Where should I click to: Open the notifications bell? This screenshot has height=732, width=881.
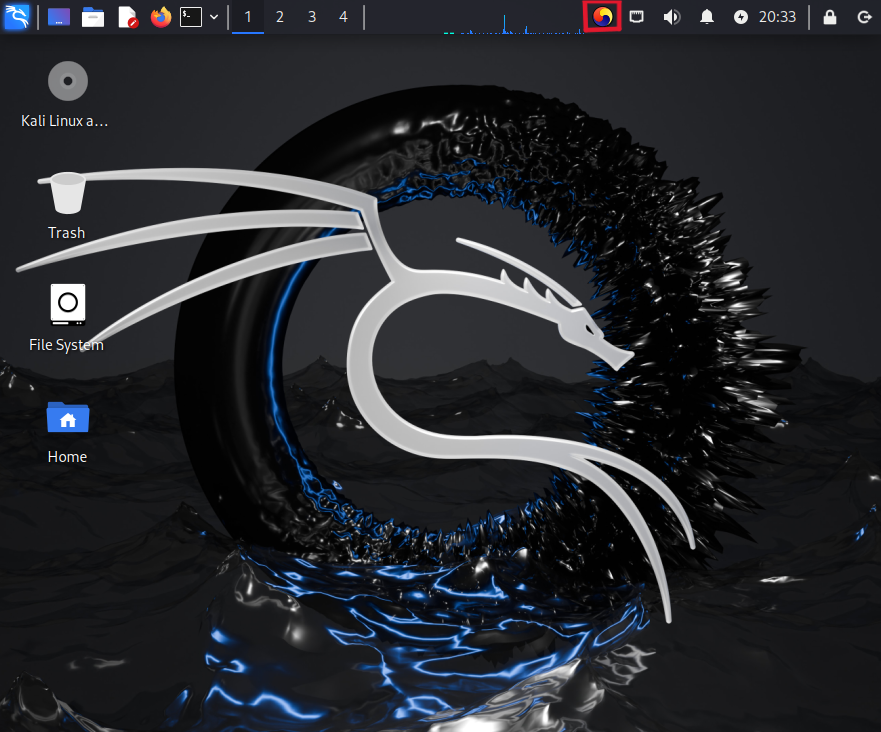[707, 17]
